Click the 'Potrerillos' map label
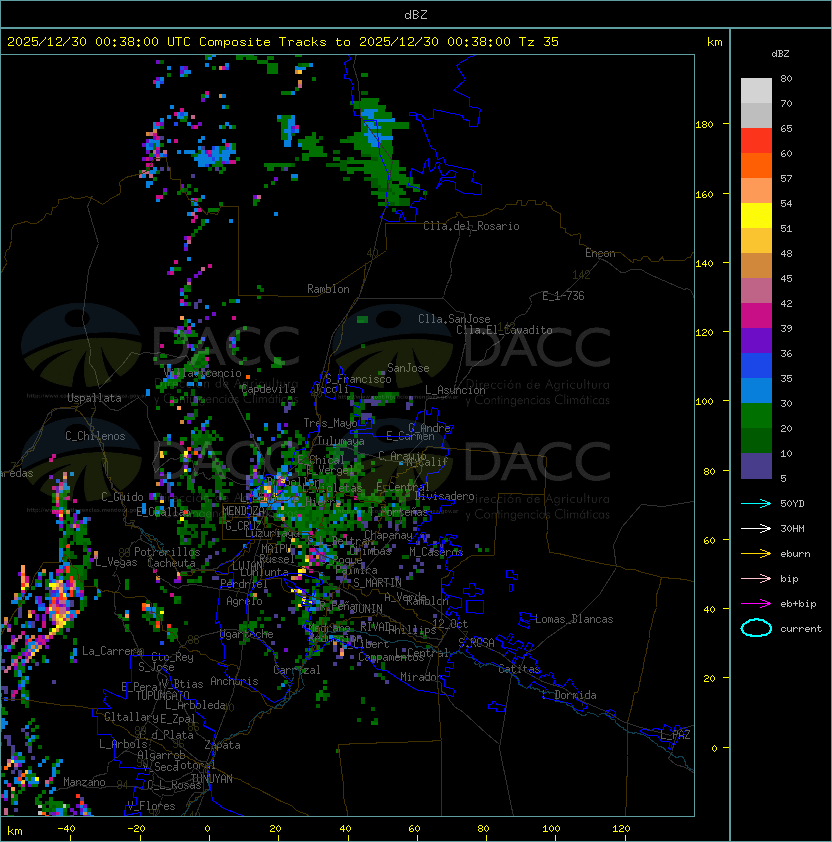Screen dimensions: 832x842 click(167, 551)
